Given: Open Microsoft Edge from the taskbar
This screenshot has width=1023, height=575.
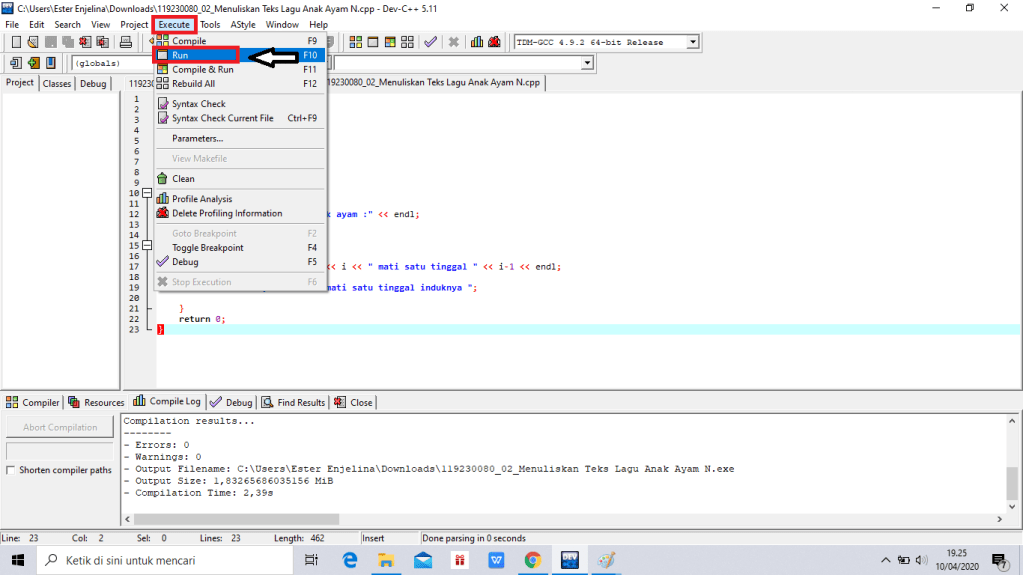Looking at the screenshot, I should click(350, 560).
